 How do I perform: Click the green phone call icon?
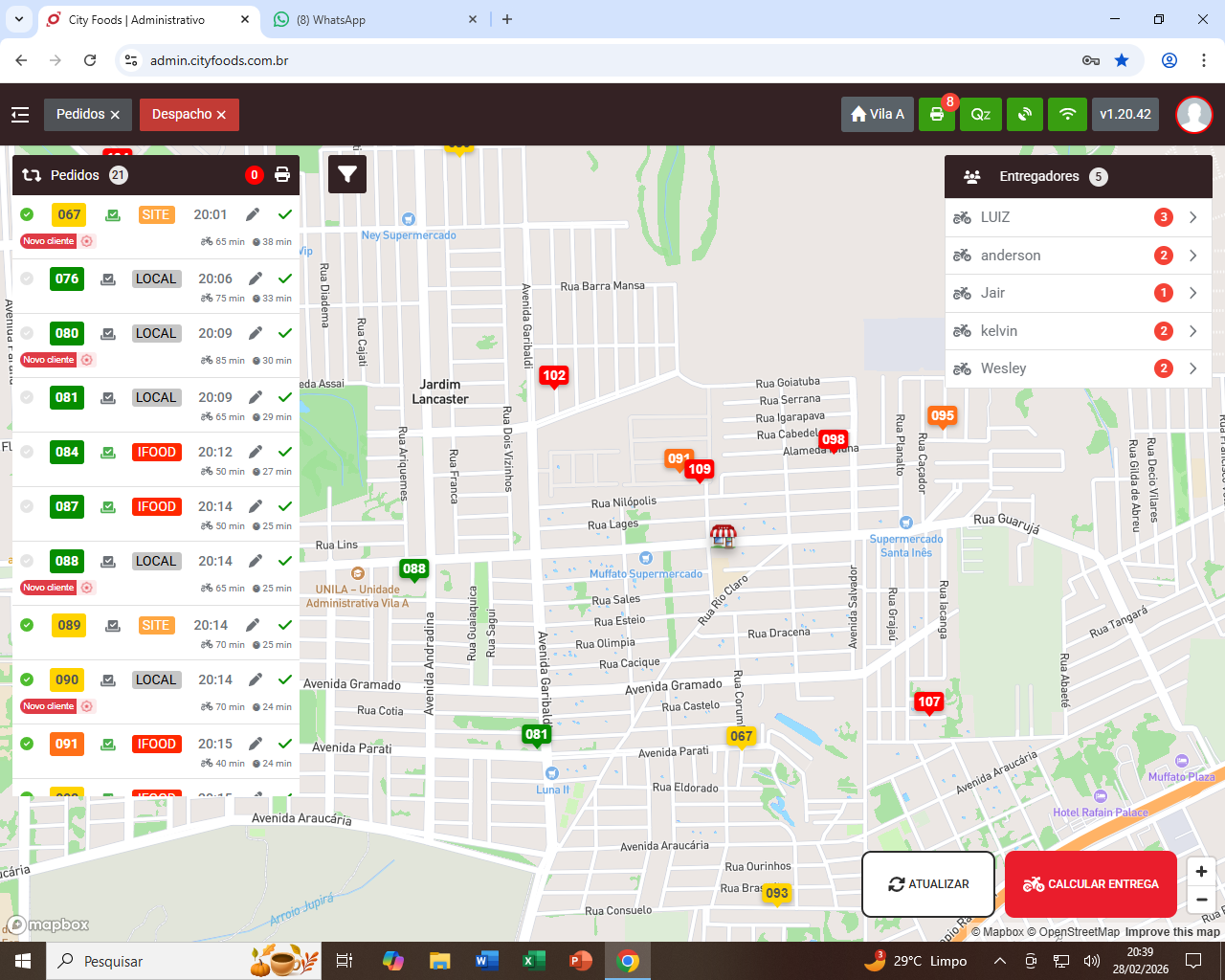(1024, 115)
